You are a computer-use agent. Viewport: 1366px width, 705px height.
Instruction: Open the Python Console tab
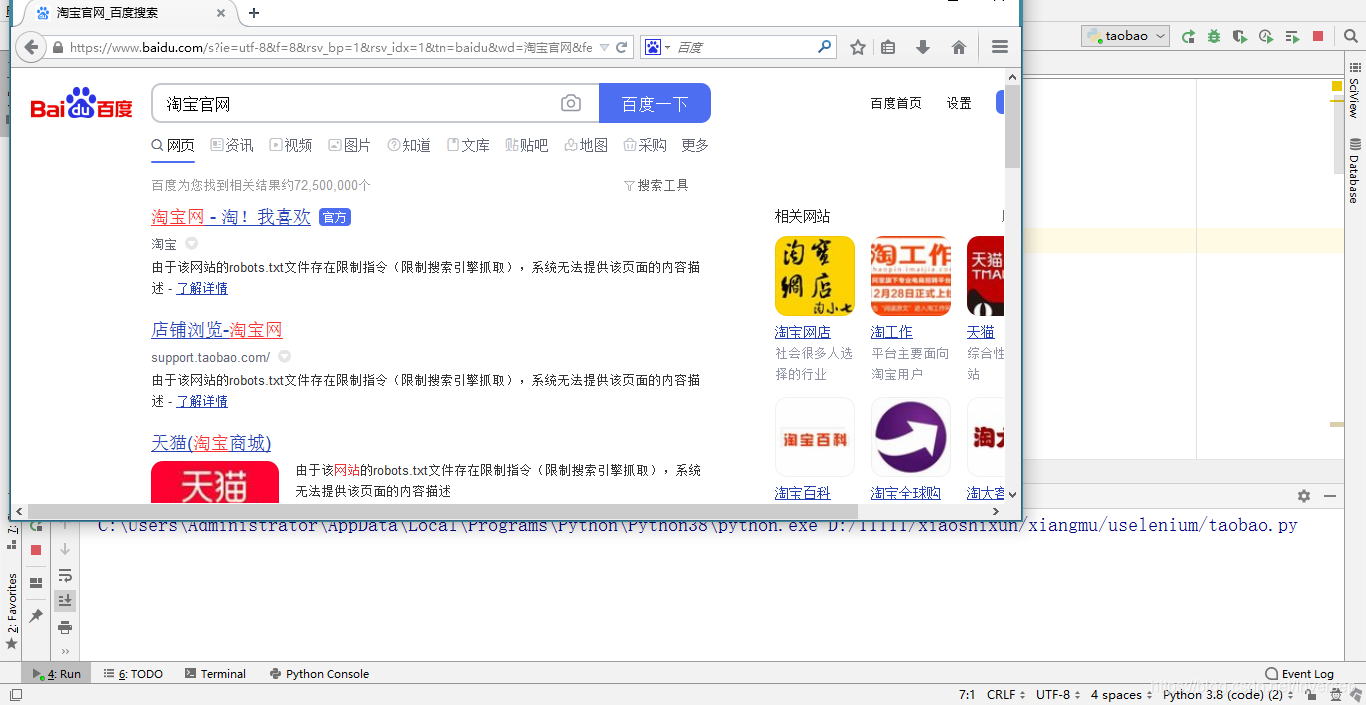coord(319,674)
